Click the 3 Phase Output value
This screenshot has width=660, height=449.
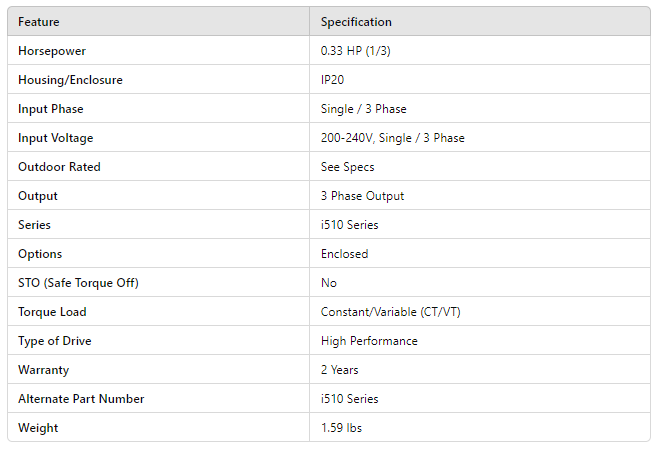[362, 196]
